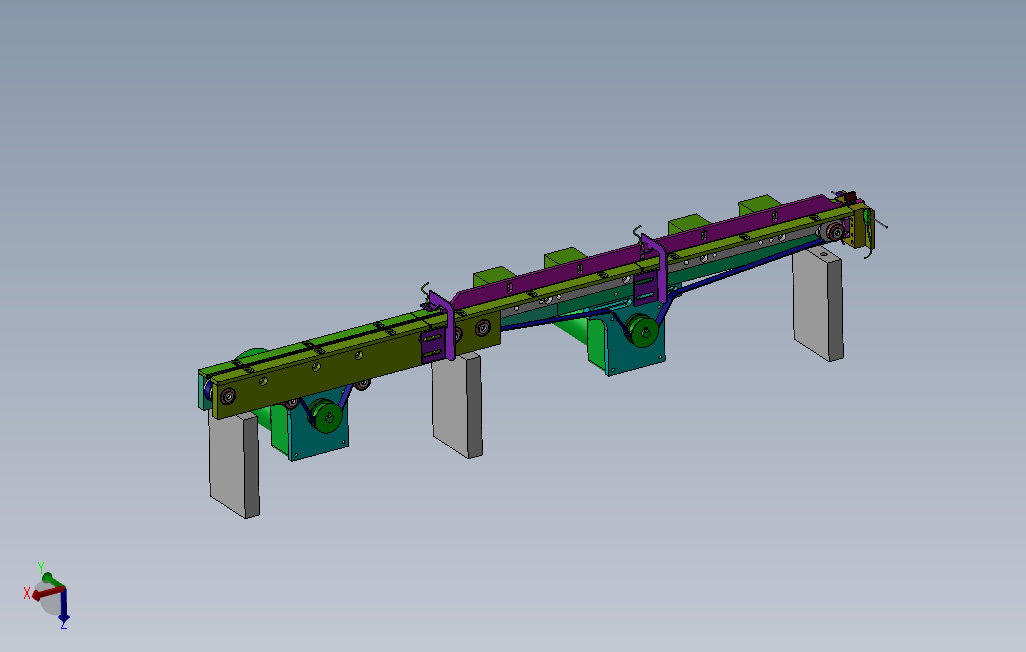The image size is (1026, 652).
Task: Click the red X axis arrow
Action: pos(36,596)
